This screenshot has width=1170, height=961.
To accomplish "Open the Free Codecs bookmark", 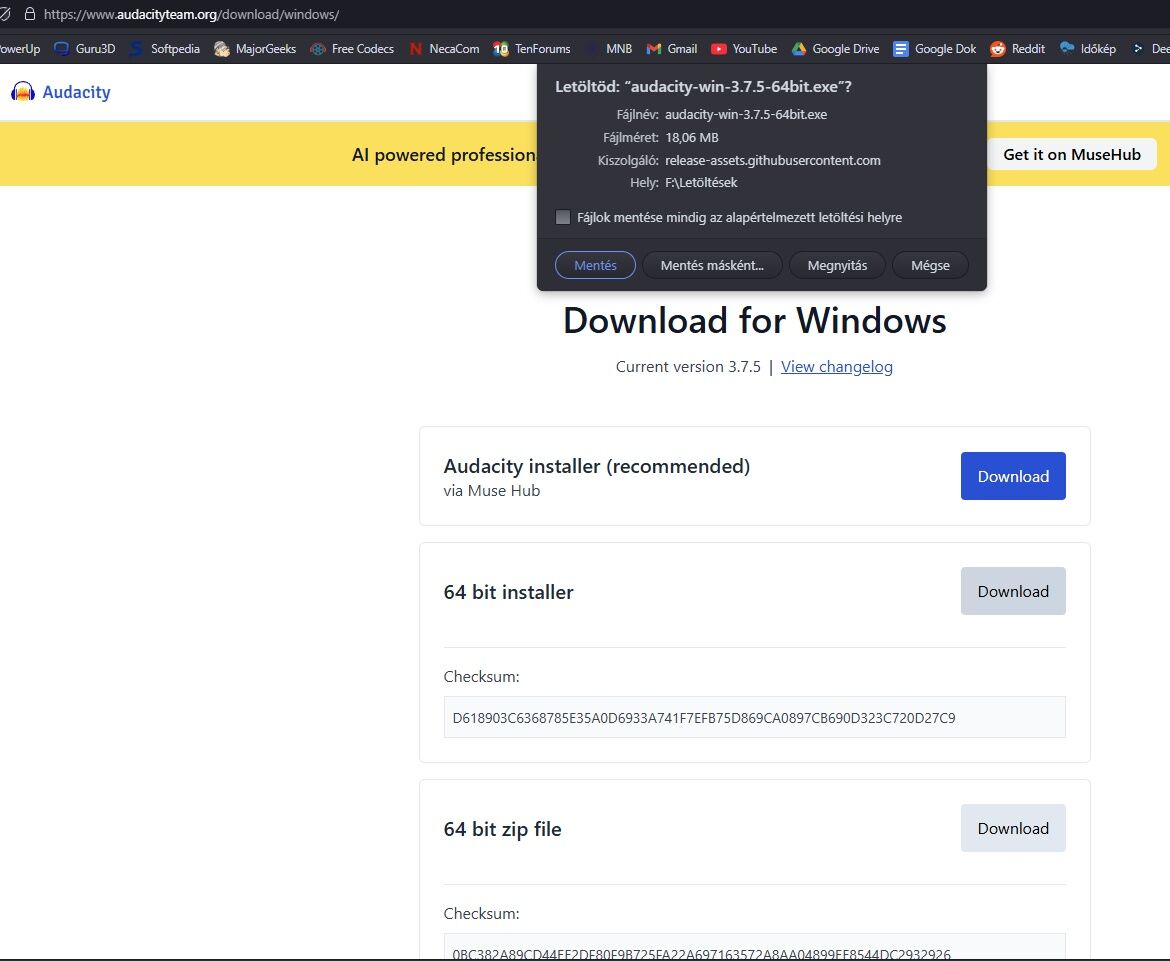I will tap(351, 48).
